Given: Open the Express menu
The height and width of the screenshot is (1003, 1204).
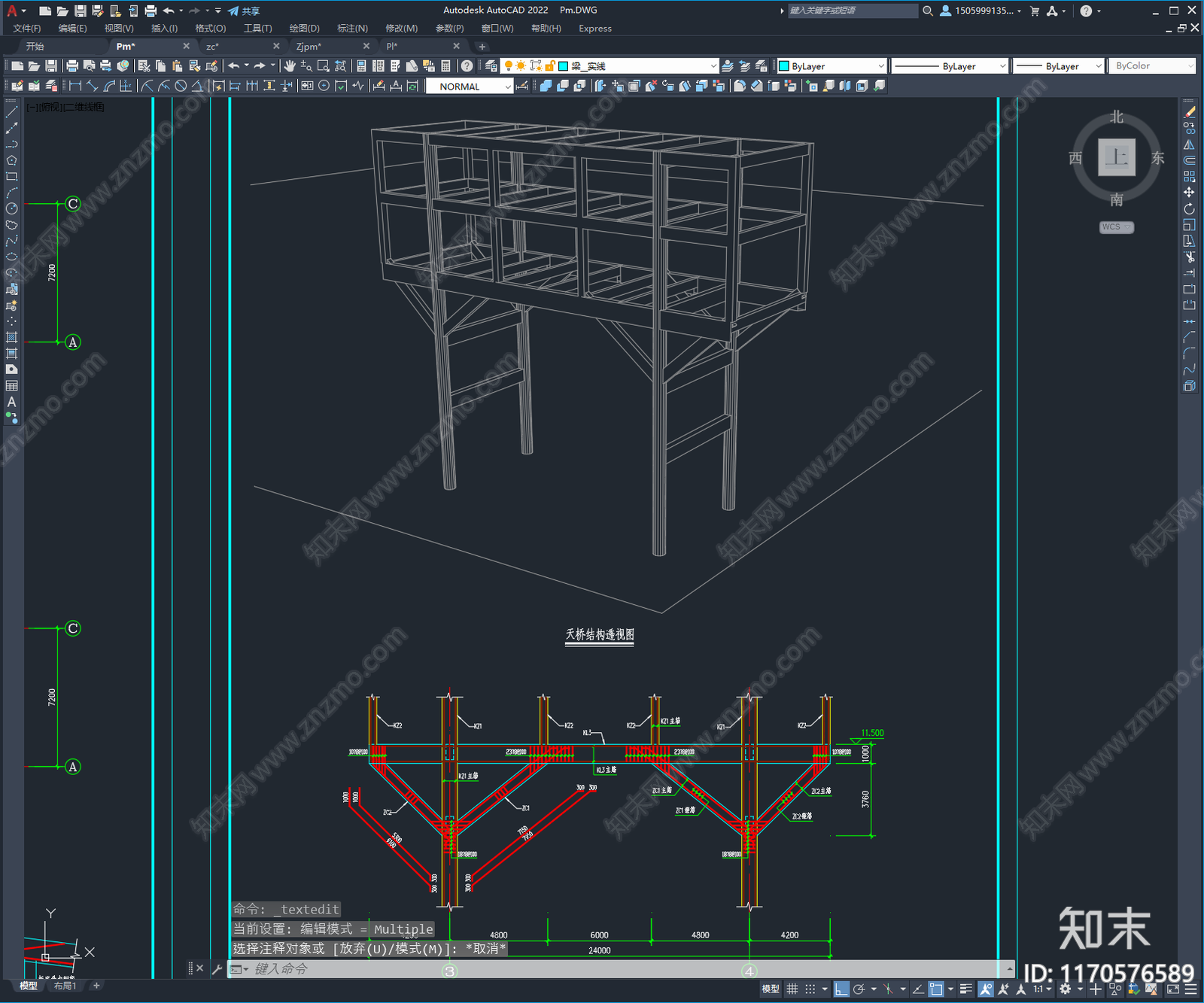Looking at the screenshot, I should (595, 29).
